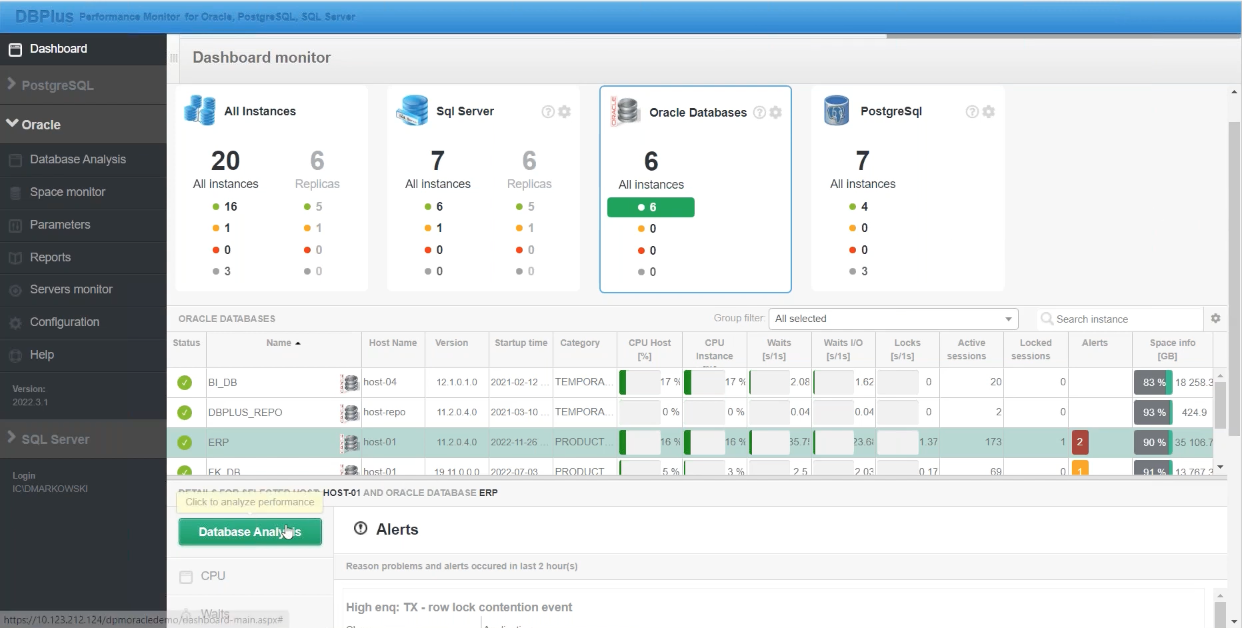Click the All Instances stacked databases icon
The image size is (1242, 628).
[x=200, y=110]
